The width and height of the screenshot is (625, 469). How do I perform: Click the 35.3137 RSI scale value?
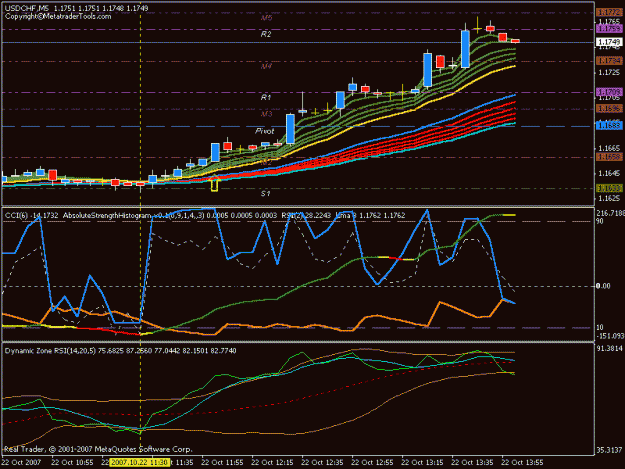pos(609,450)
